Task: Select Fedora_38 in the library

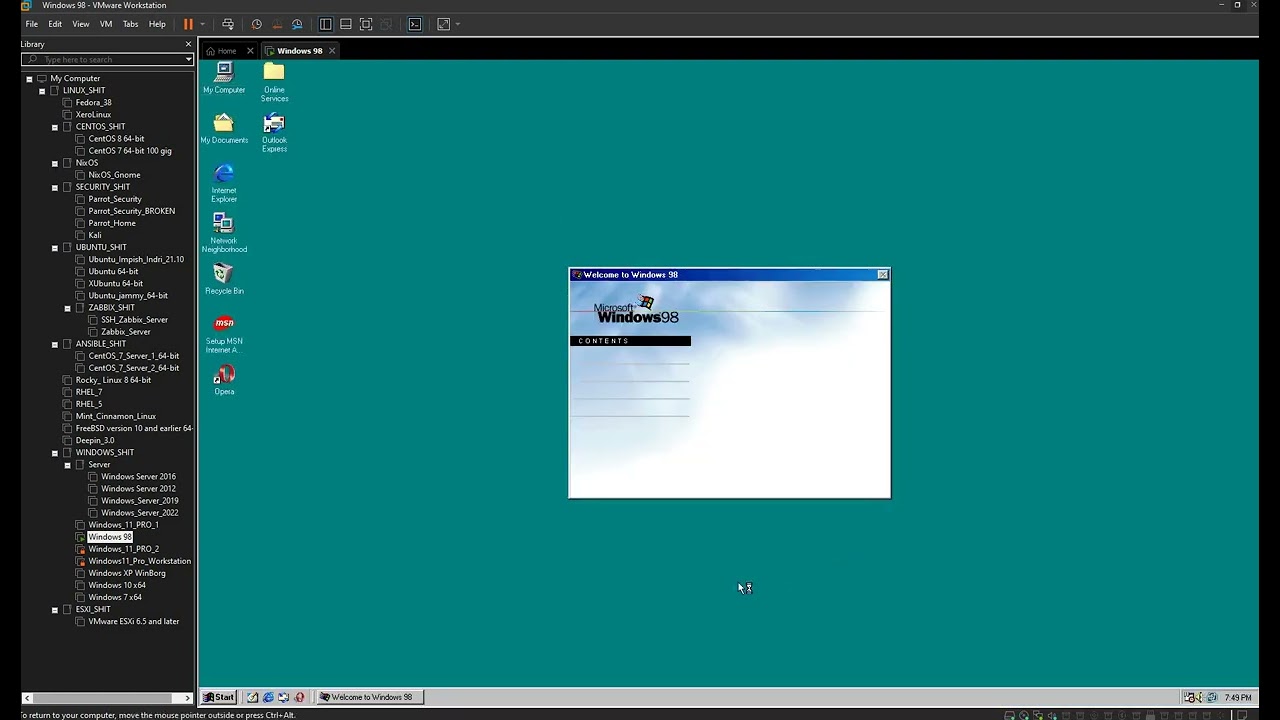Action: (x=93, y=103)
